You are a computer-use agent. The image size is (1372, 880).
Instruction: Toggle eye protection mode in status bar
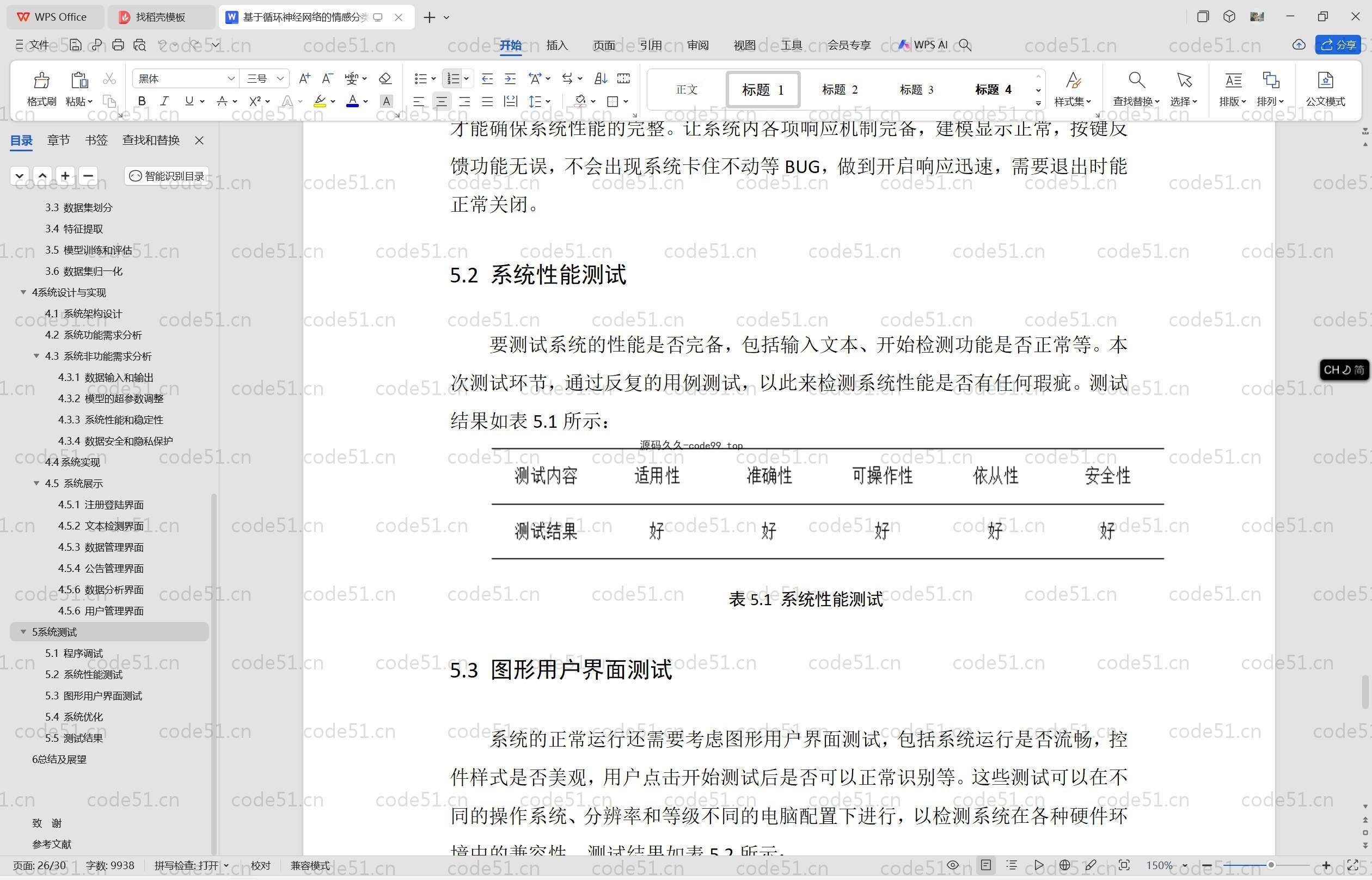point(952,865)
